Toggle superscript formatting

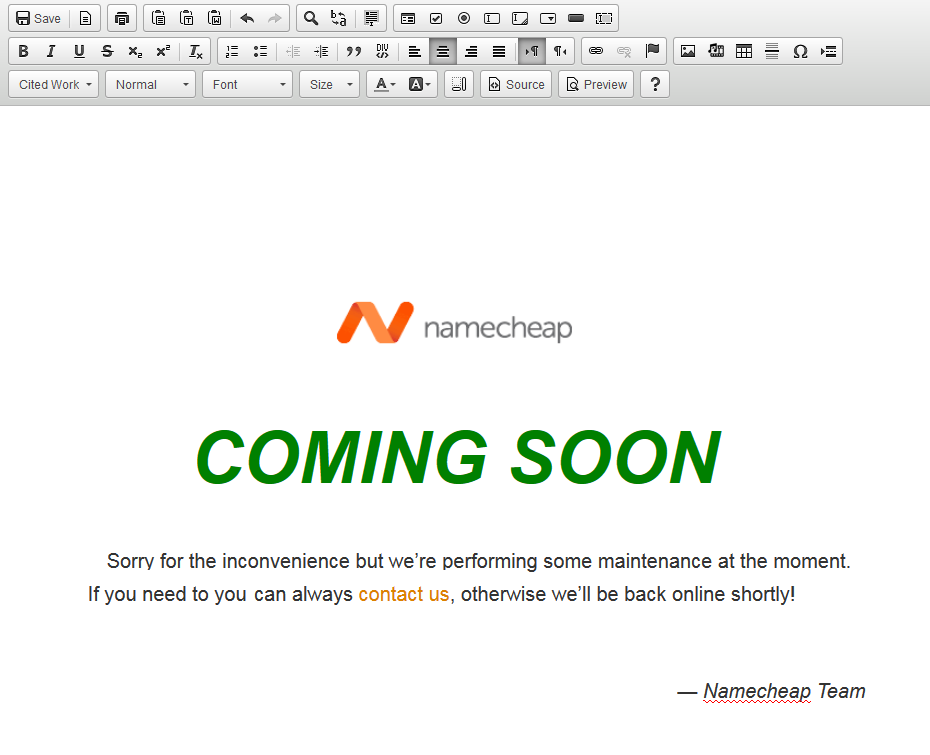tap(163, 52)
